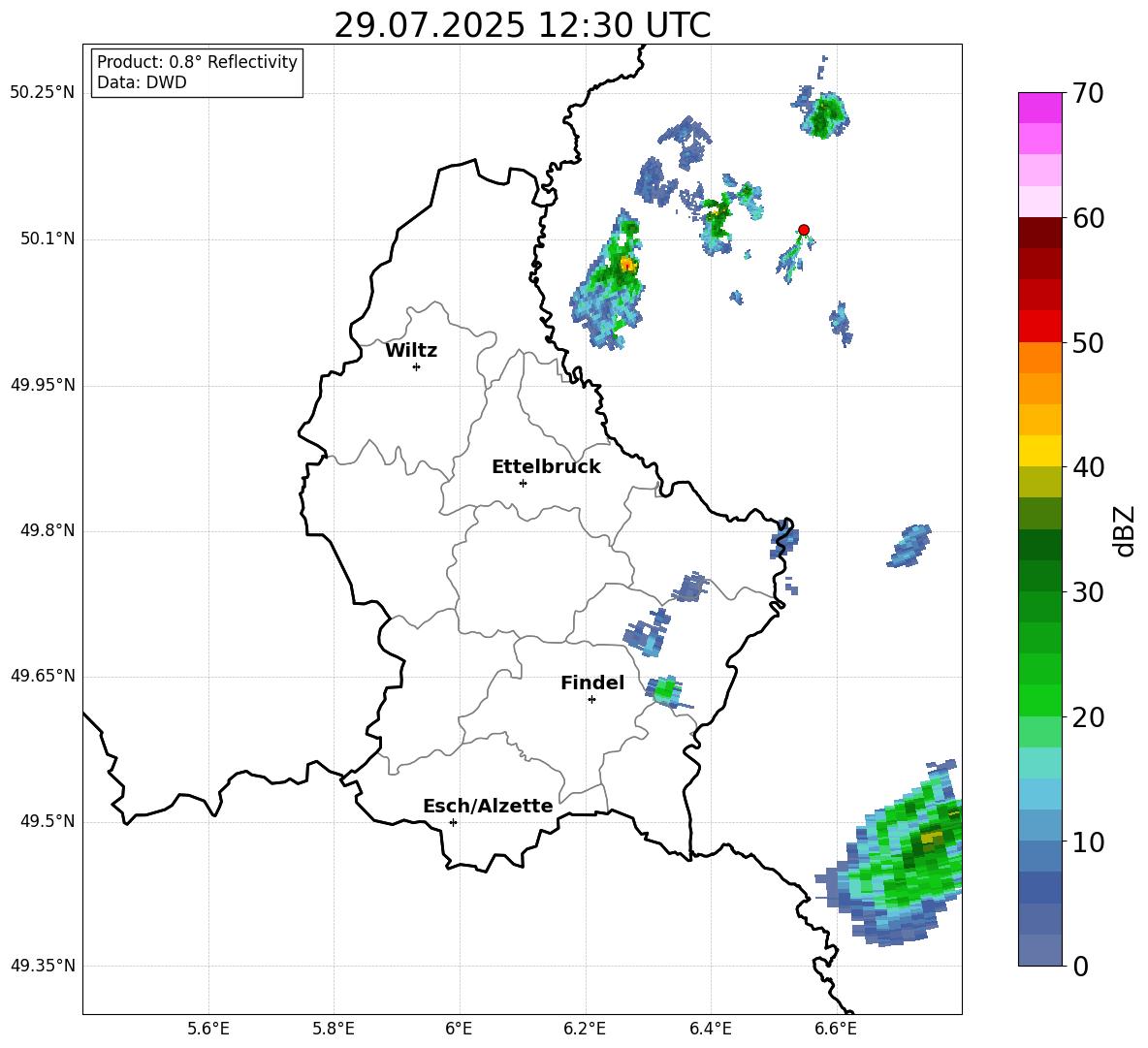This screenshot has height=1048, width=1148.
Task: Click the dBZ colorbar axis label
Action: point(1126,530)
